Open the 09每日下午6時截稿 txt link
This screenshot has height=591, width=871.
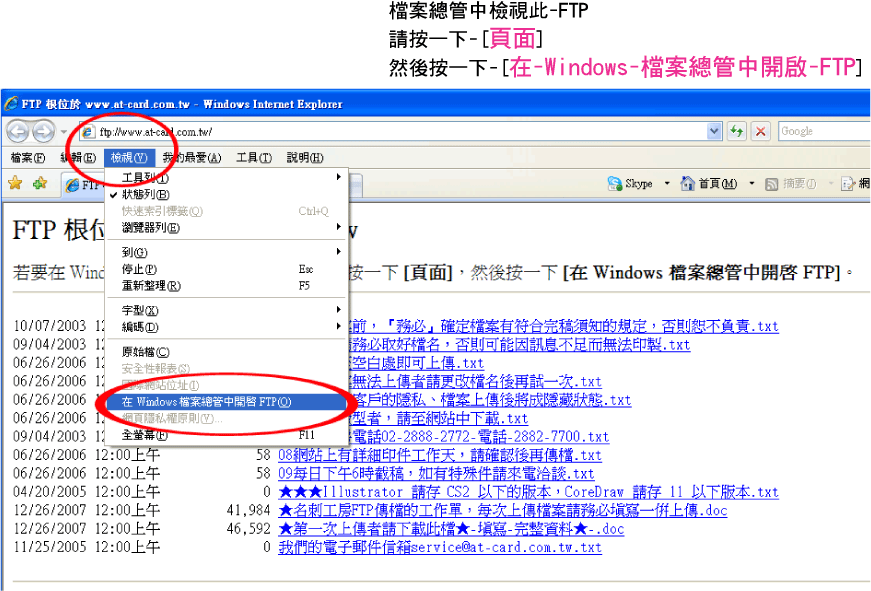(436, 474)
